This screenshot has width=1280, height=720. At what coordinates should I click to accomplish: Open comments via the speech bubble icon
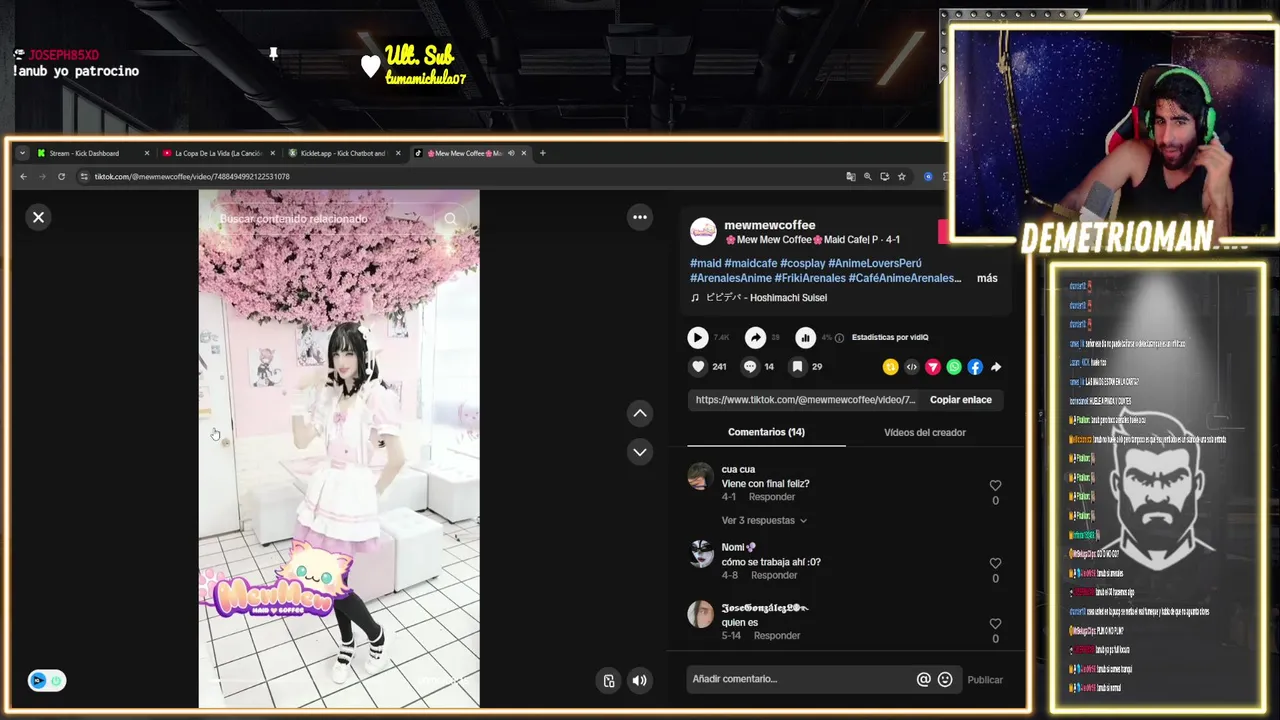(x=750, y=367)
